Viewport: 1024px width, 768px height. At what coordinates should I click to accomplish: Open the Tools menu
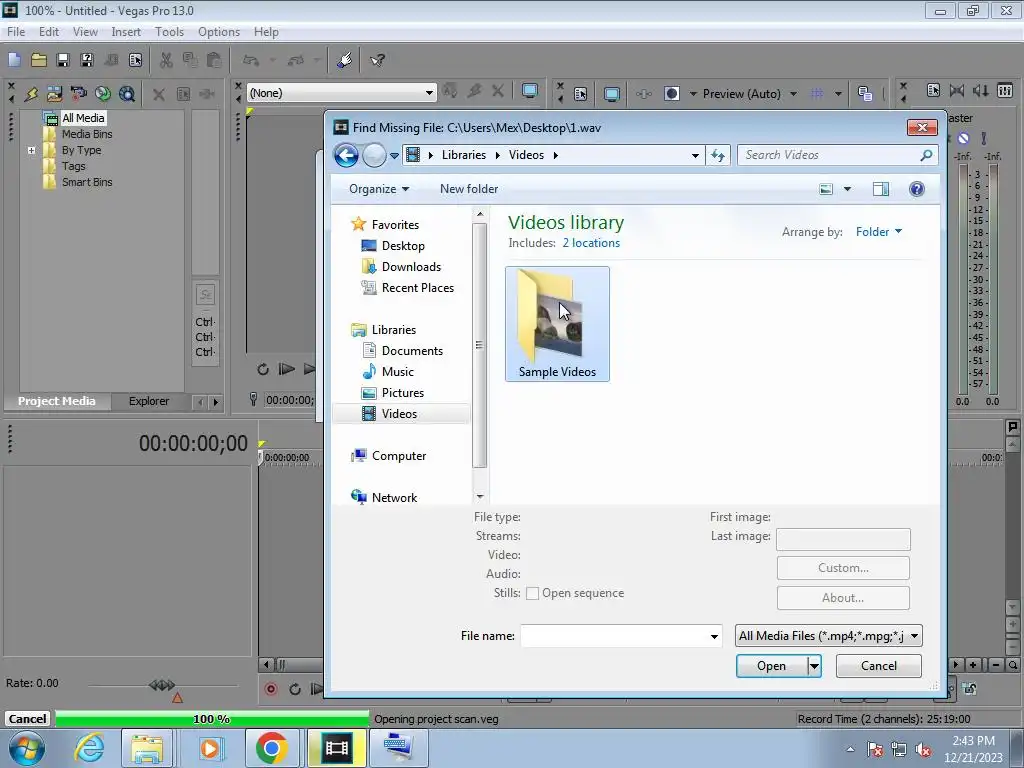(x=169, y=31)
